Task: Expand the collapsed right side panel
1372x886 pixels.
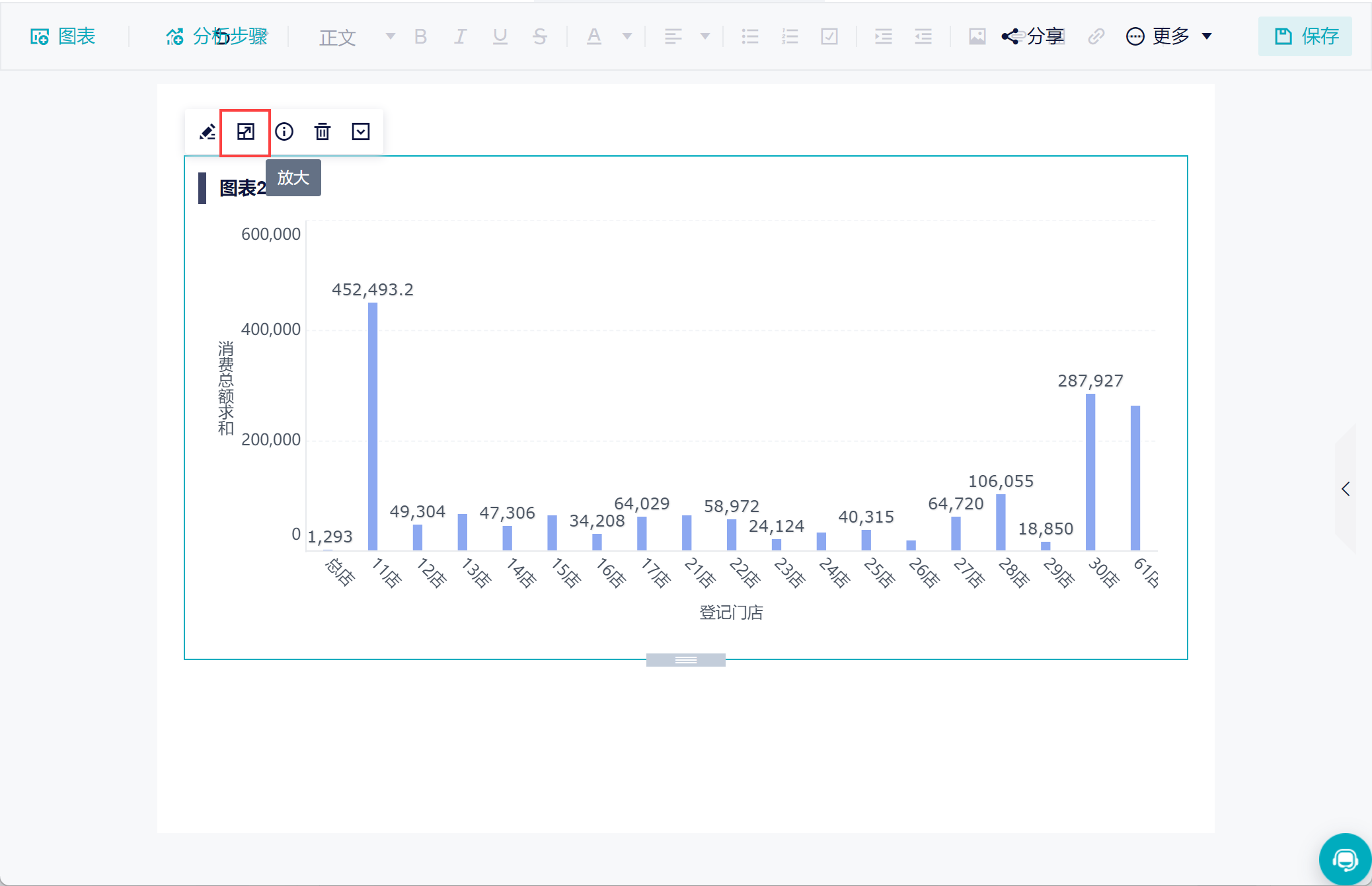Action: click(x=1346, y=489)
